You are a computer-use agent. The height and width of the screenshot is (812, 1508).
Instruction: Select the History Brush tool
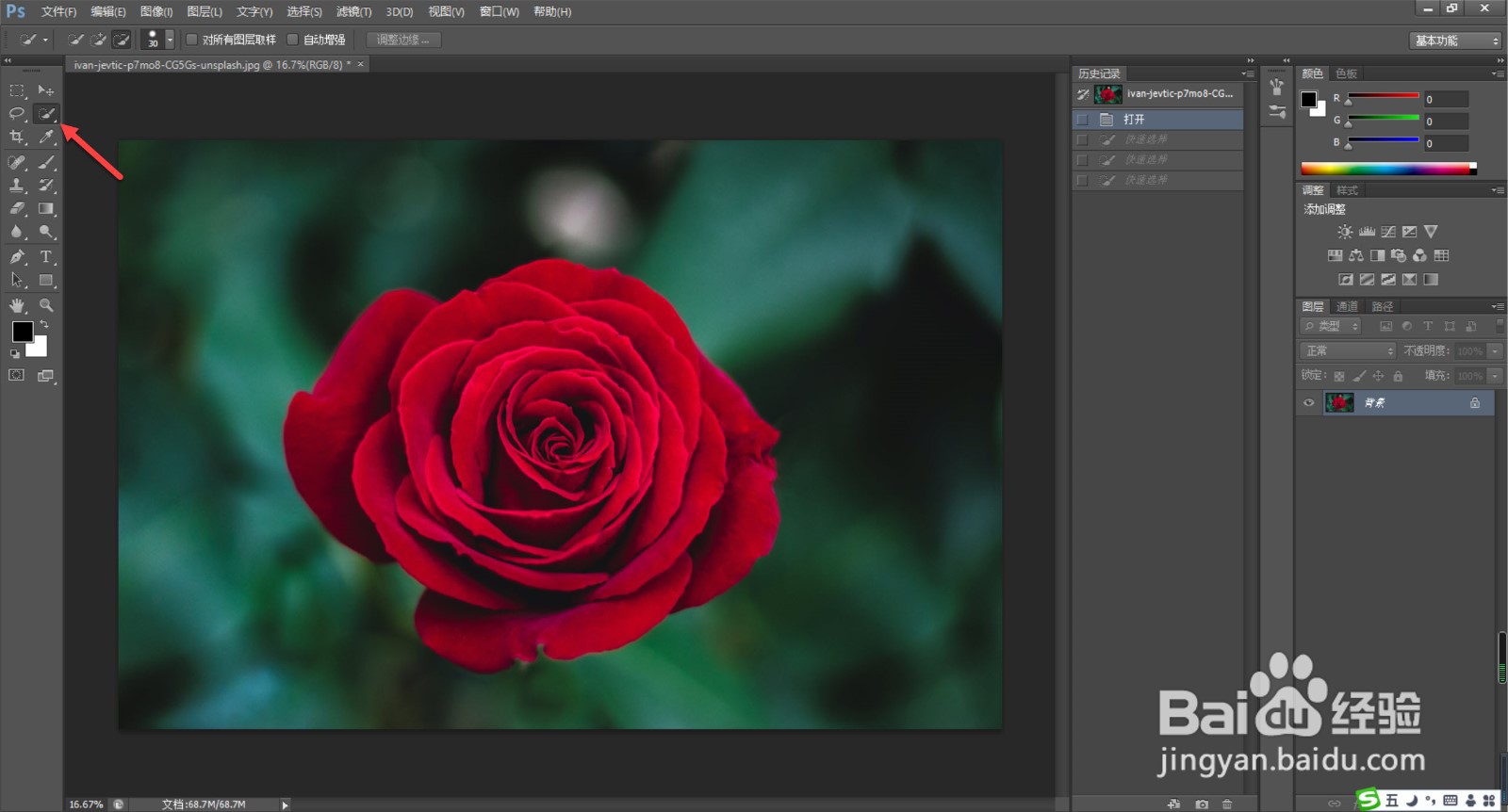click(x=45, y=186)
